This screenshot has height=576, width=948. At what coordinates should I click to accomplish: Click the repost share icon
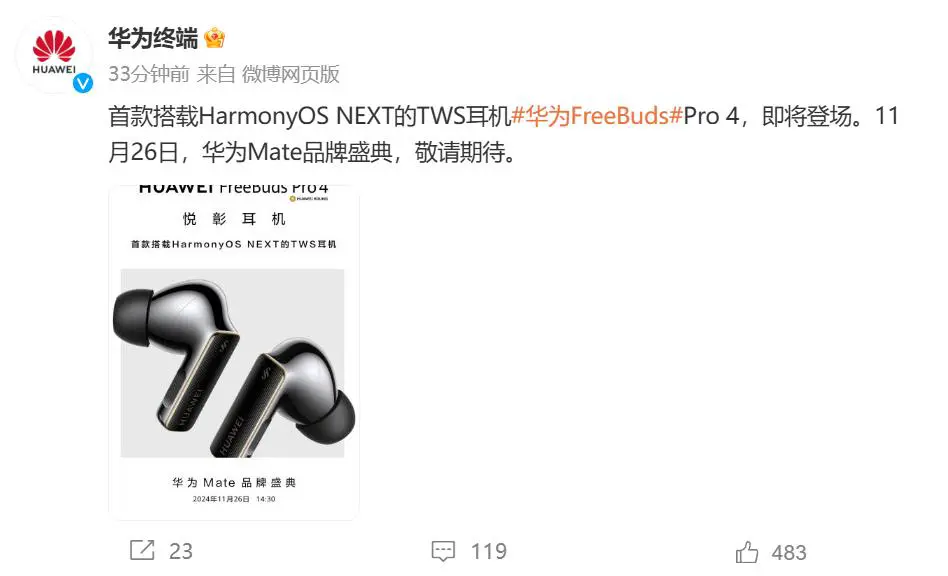tap(143, 550)
